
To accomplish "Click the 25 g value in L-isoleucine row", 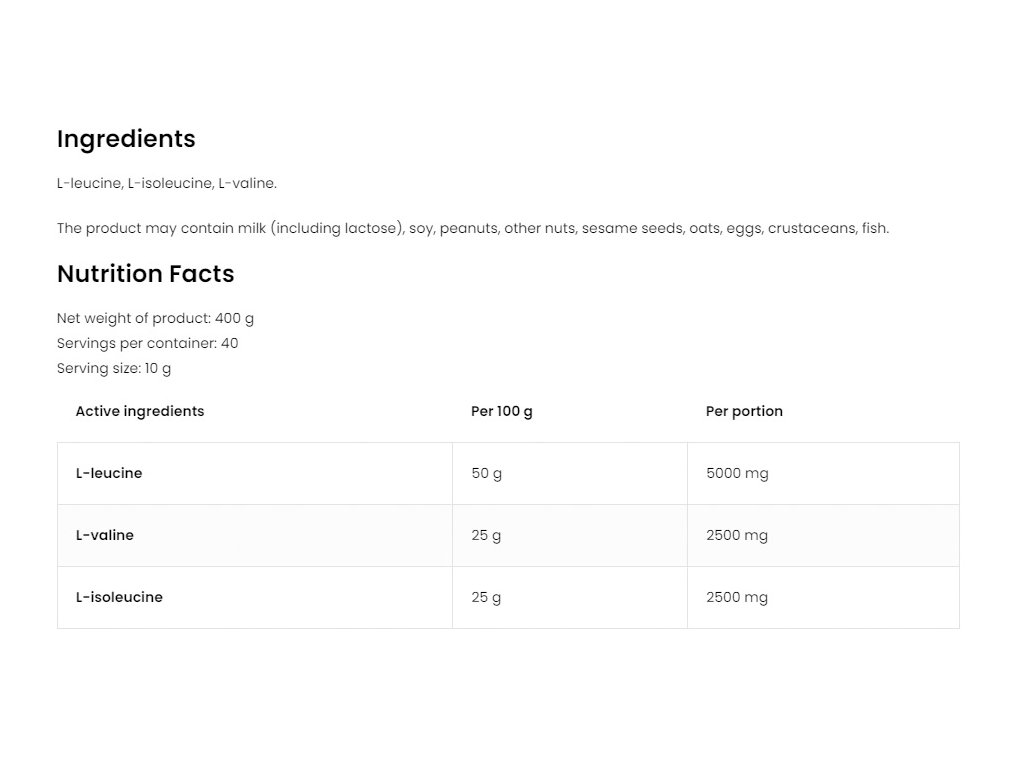I will point(486,597).
